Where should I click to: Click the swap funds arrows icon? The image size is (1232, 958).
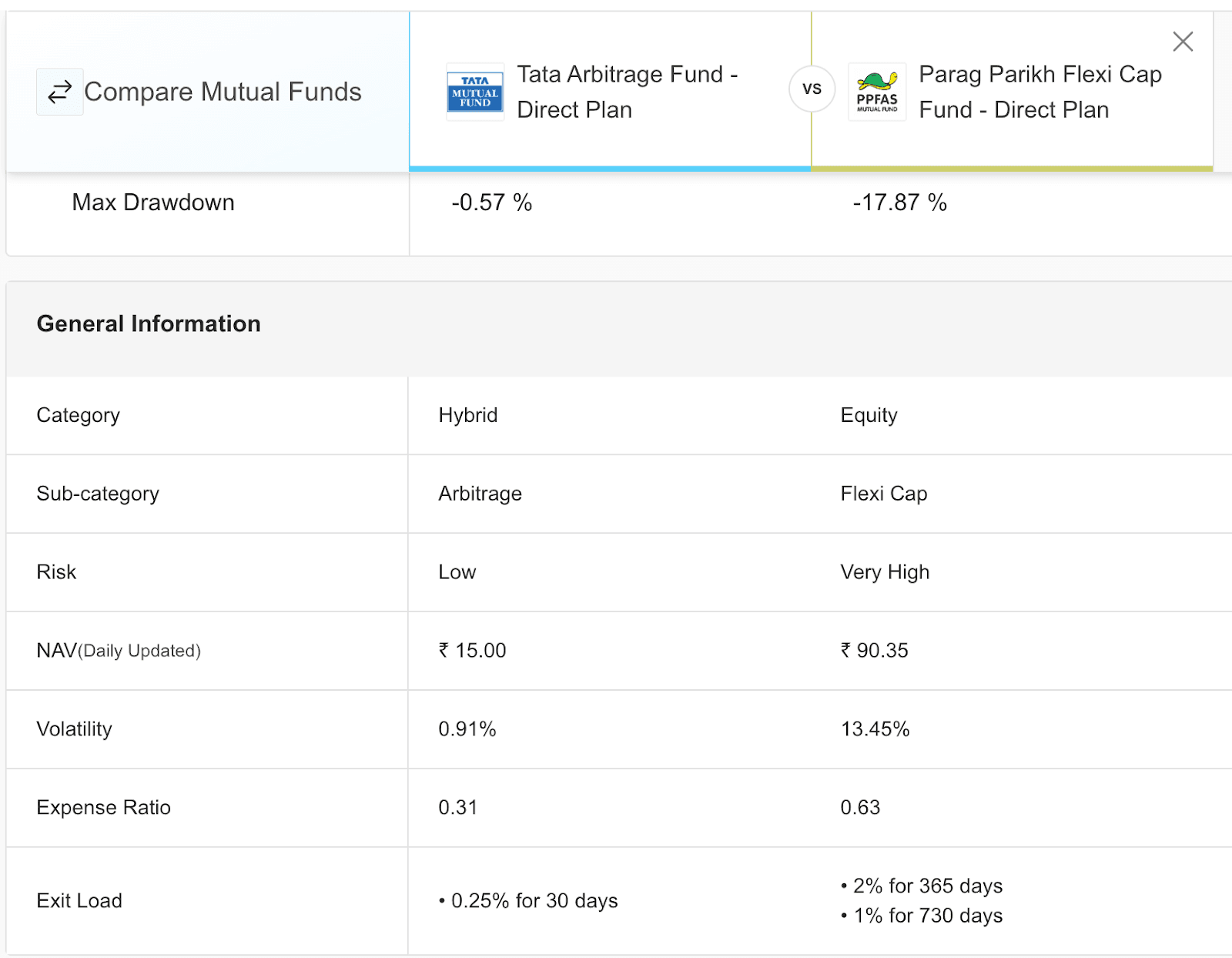point(59,92)
